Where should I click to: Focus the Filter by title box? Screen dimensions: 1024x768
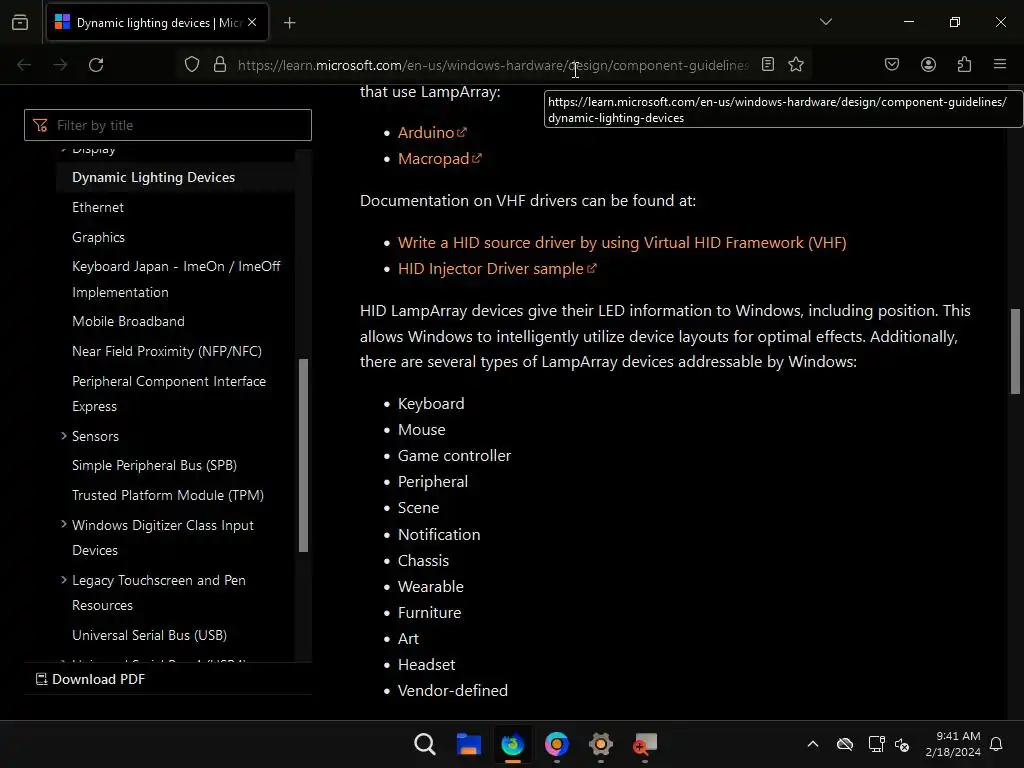(x=168, y=125)
